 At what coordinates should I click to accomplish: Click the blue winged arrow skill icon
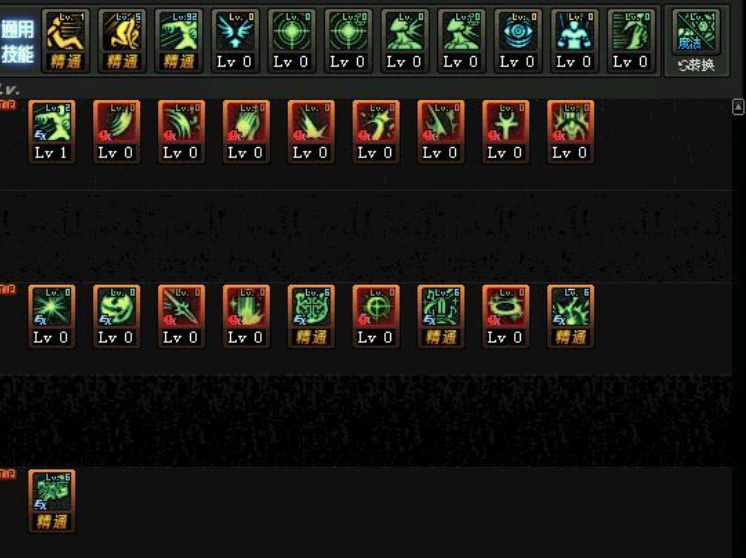click(x=236, y=40)
